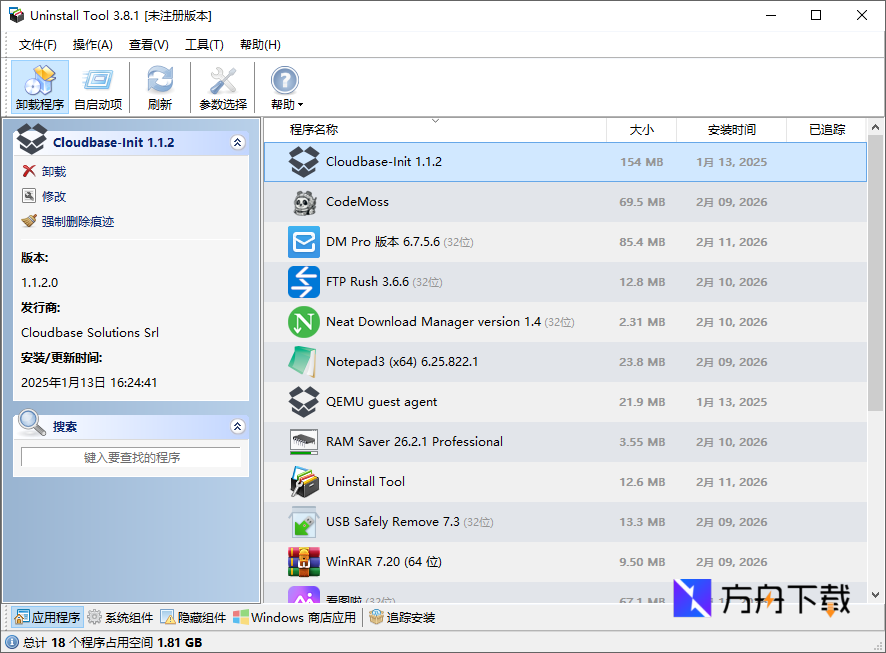Open 自启动项 from the toolbar
The height and width of the screenshot is (653, 886).
pos(97,86)
